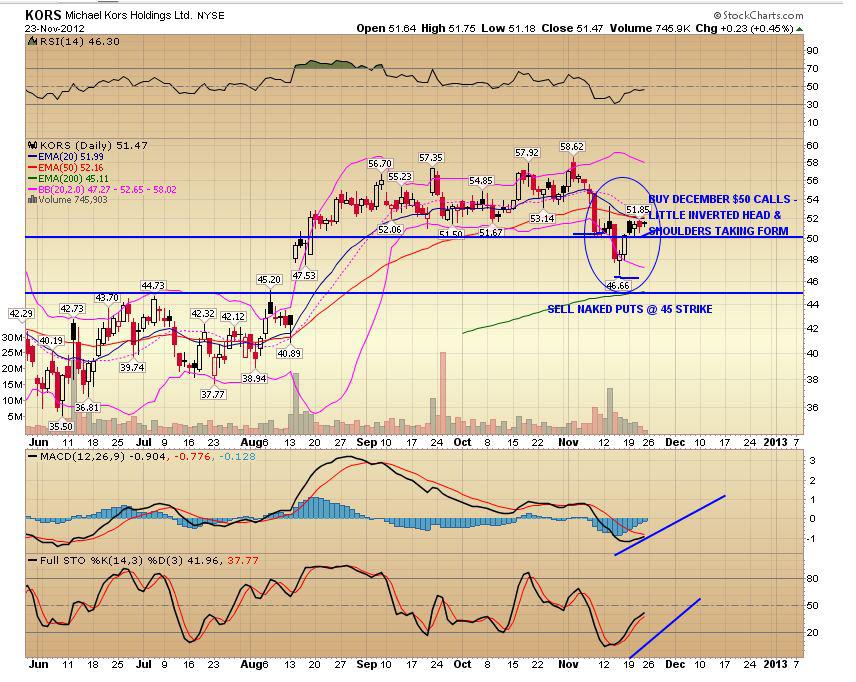
Task: Click the blue line marker before EMA(20)
Action: 32,157
